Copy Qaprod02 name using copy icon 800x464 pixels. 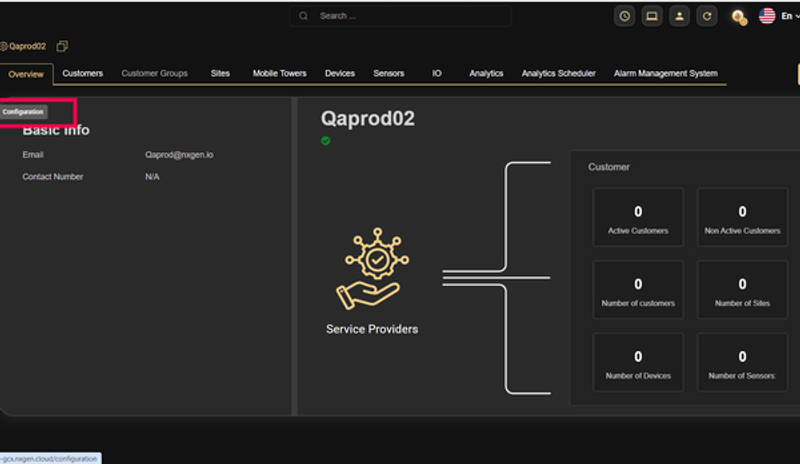pyautogui.click(x=62, y=46)
